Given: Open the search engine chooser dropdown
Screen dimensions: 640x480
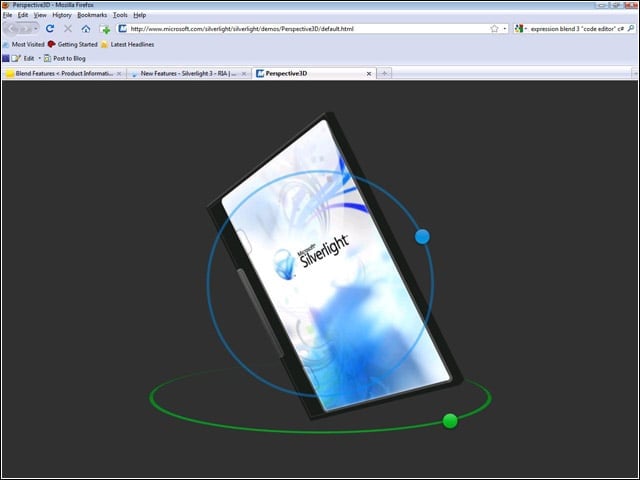Looking at the screenshot, I should pyautogui.click(x=526, y=29).
